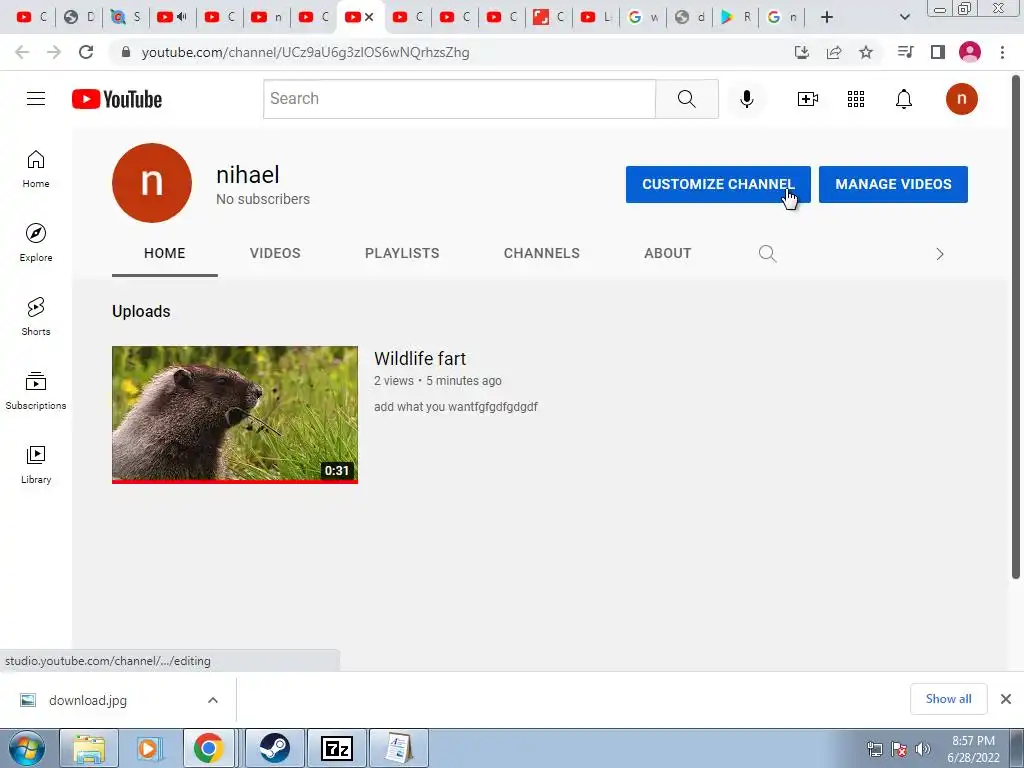Open notifications bell
This screenshot has height=768, width=1024.
[x=903, y=99]
